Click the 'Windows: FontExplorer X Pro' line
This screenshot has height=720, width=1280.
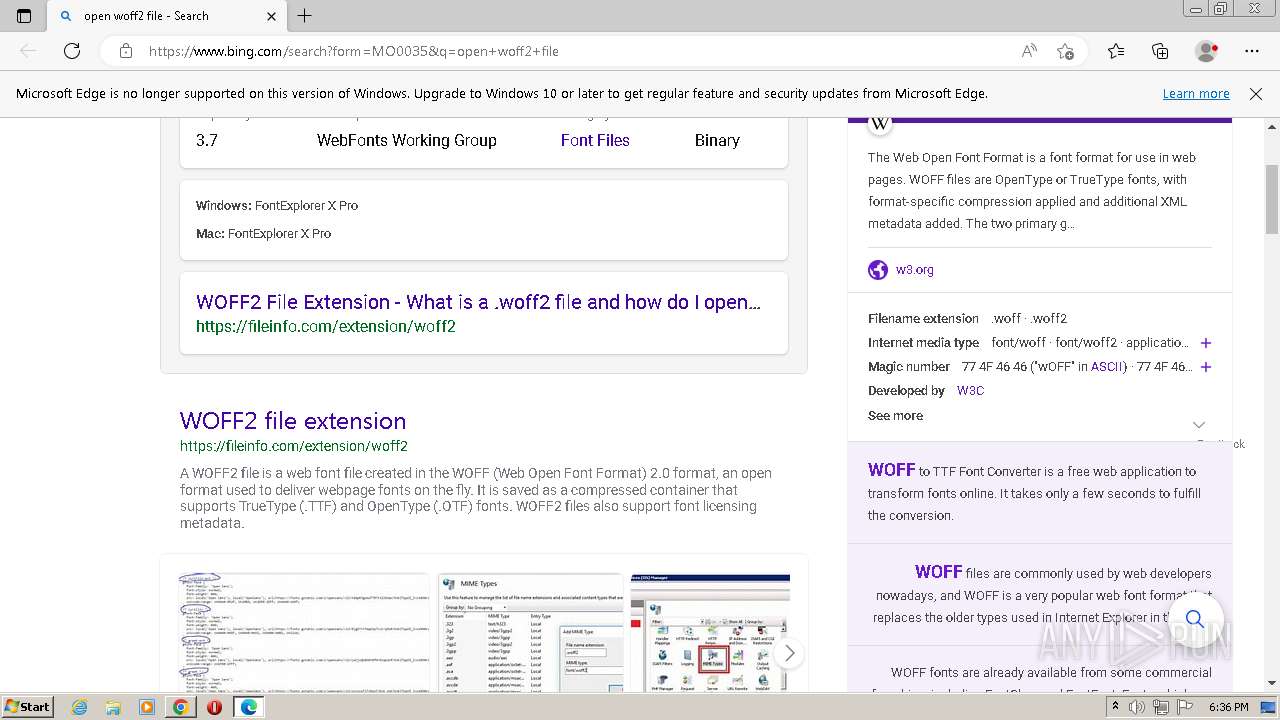click(x=277, y=205)
